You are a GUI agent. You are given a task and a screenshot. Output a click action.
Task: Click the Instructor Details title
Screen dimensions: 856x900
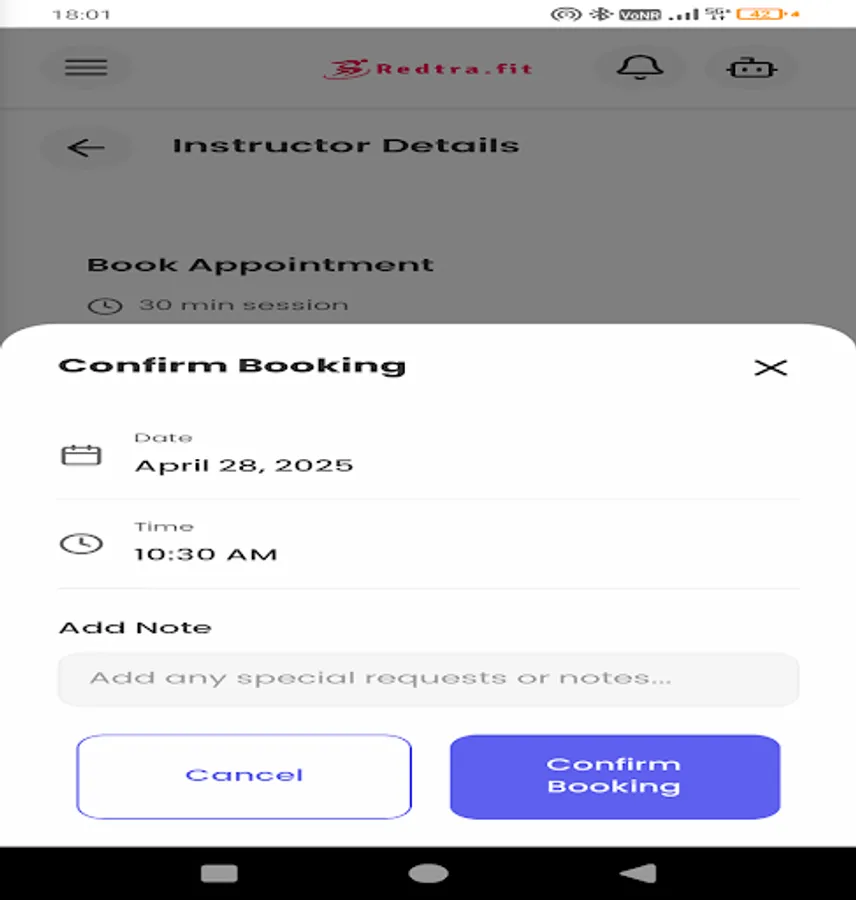pyautogui.click(x=346, y=146)
